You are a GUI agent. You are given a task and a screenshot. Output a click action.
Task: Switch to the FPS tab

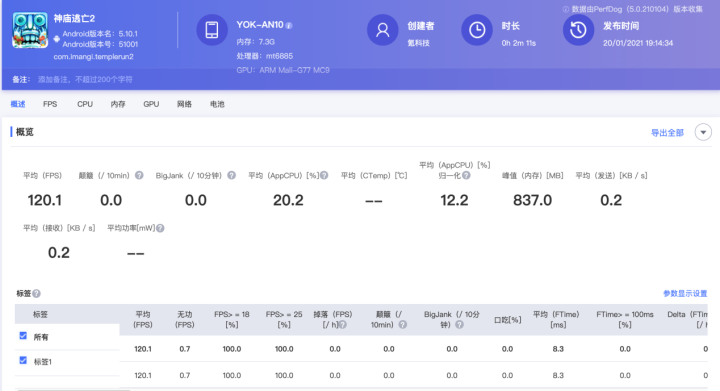pos(50,104)
